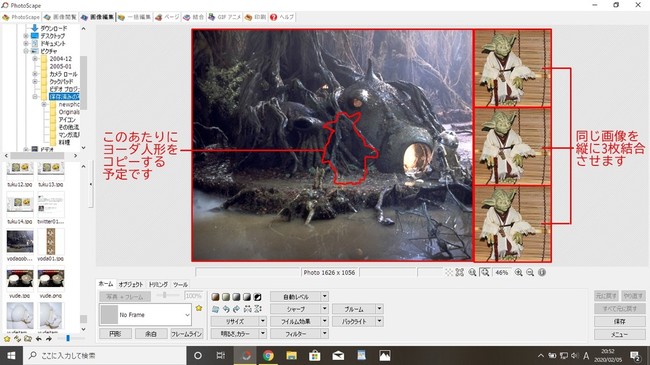The height and width of the screenshot is (365, 650).
Task: Click the yellow star favorite frame icon
Action: pyautogui.click(x=199, y=308)
